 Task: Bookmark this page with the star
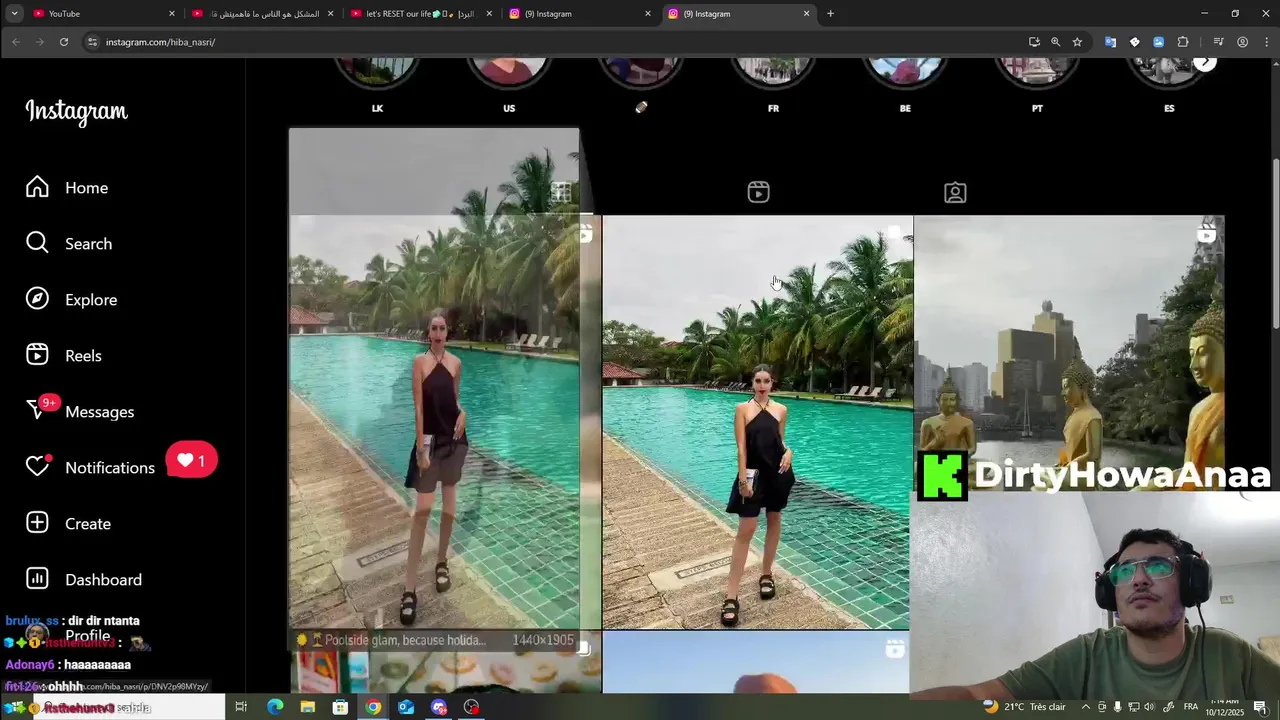coord(1077,42)
